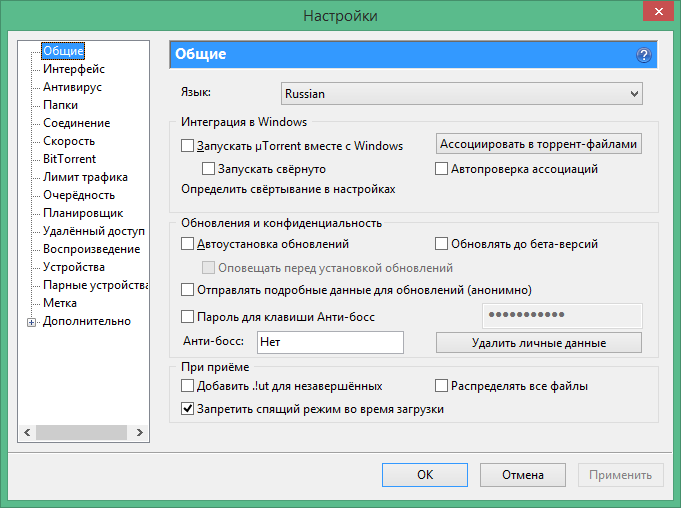The width and height of the screenshot is (681, 508).
Task: Select Устройства in the tree
Action: (x=74, y=267)
